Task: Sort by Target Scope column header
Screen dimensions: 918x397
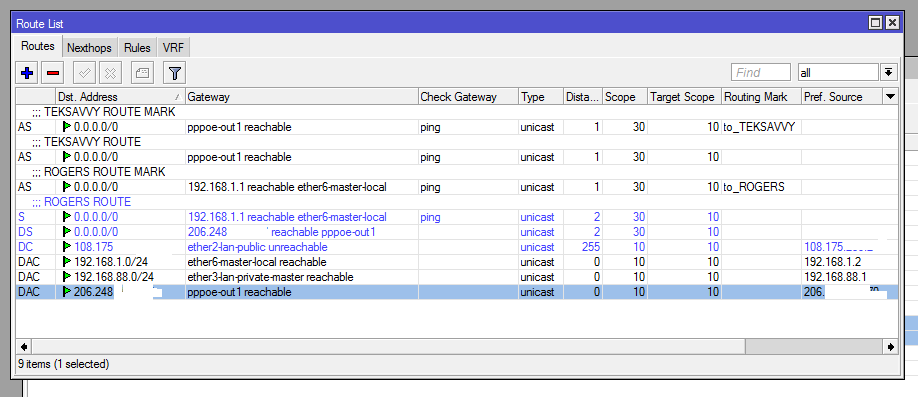Action: (x=684, y=97)
